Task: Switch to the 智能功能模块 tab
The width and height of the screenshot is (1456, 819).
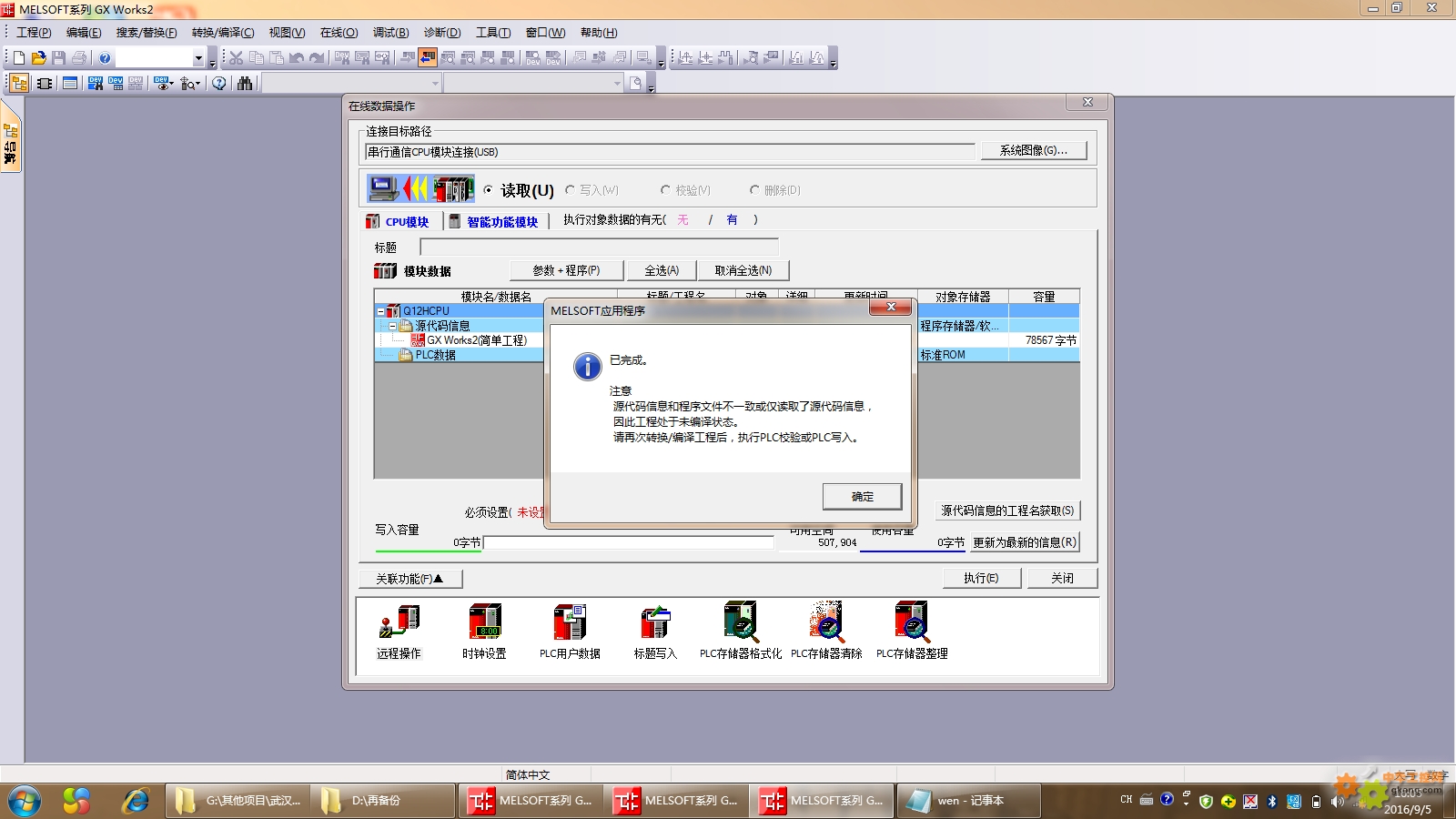Action: click(494, 221)
